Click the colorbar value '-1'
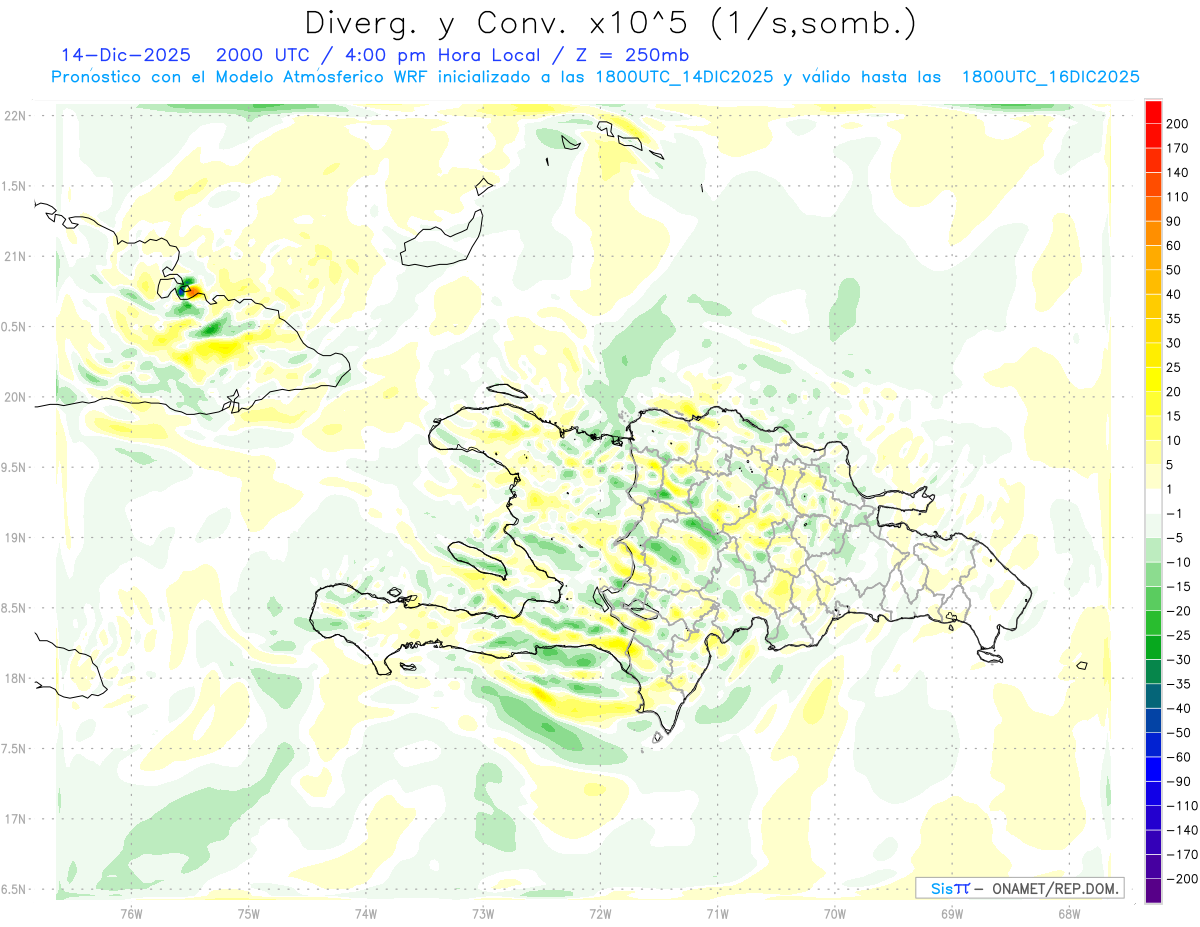1200x927 pixels. [1175, 513]
